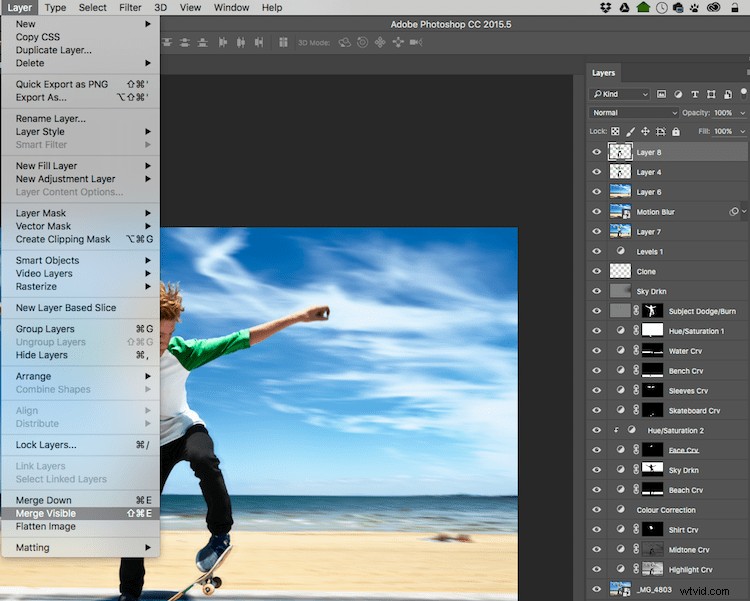Select 3D rotate mode icon
The height and width of the screenshot is (601, 750).
[x=344, y=43]
